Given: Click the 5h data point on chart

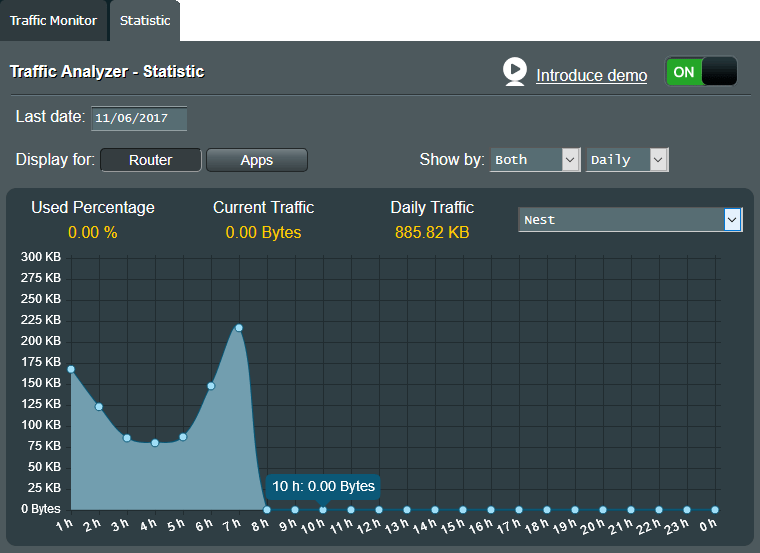Looking at the screenshot, I should [183, 437].
